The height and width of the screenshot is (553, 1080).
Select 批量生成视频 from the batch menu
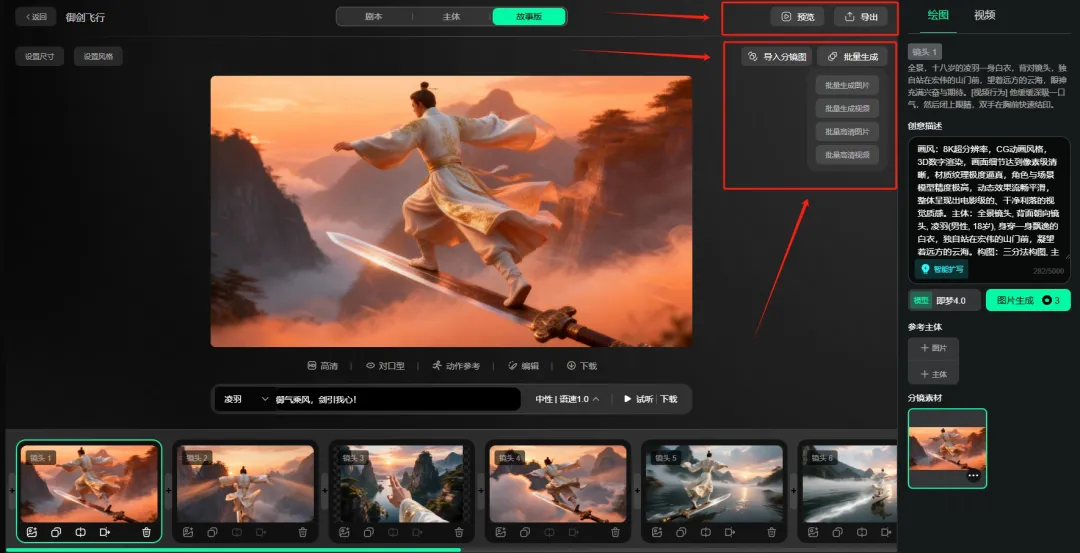(x=847, y=108)
